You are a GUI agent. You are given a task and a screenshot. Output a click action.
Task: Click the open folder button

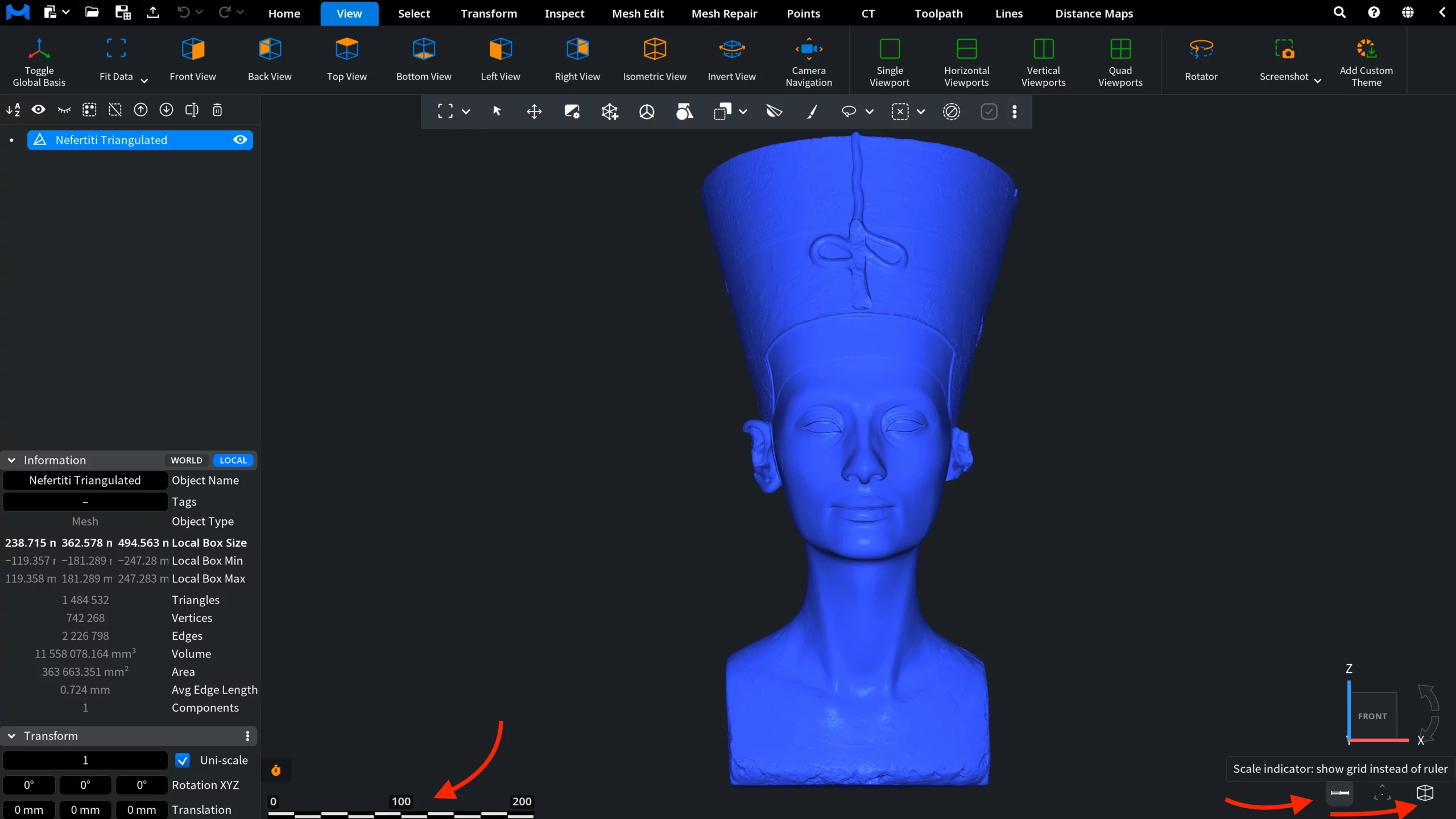point(92,12)
